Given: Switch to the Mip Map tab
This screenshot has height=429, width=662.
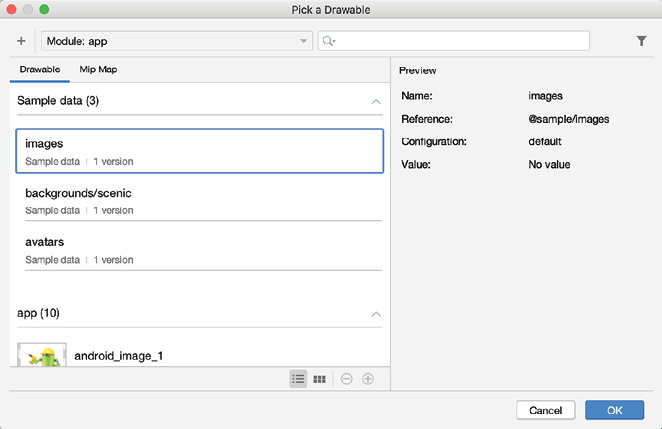Looking at the screenshot, I should coord(99,70).
